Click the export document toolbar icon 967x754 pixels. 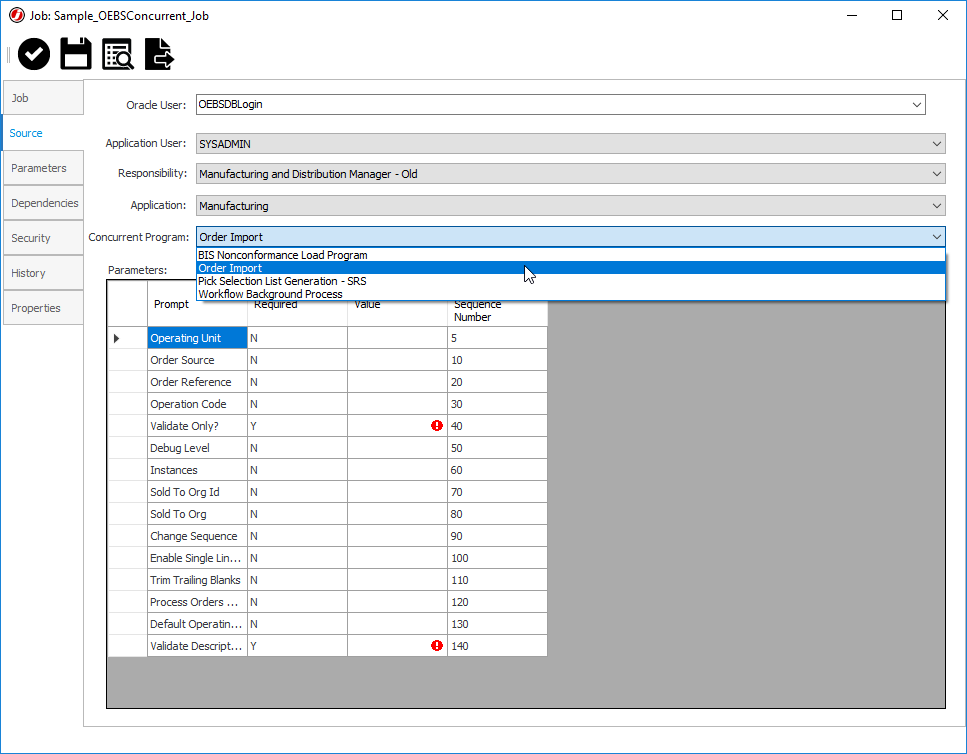coord(160,54)
